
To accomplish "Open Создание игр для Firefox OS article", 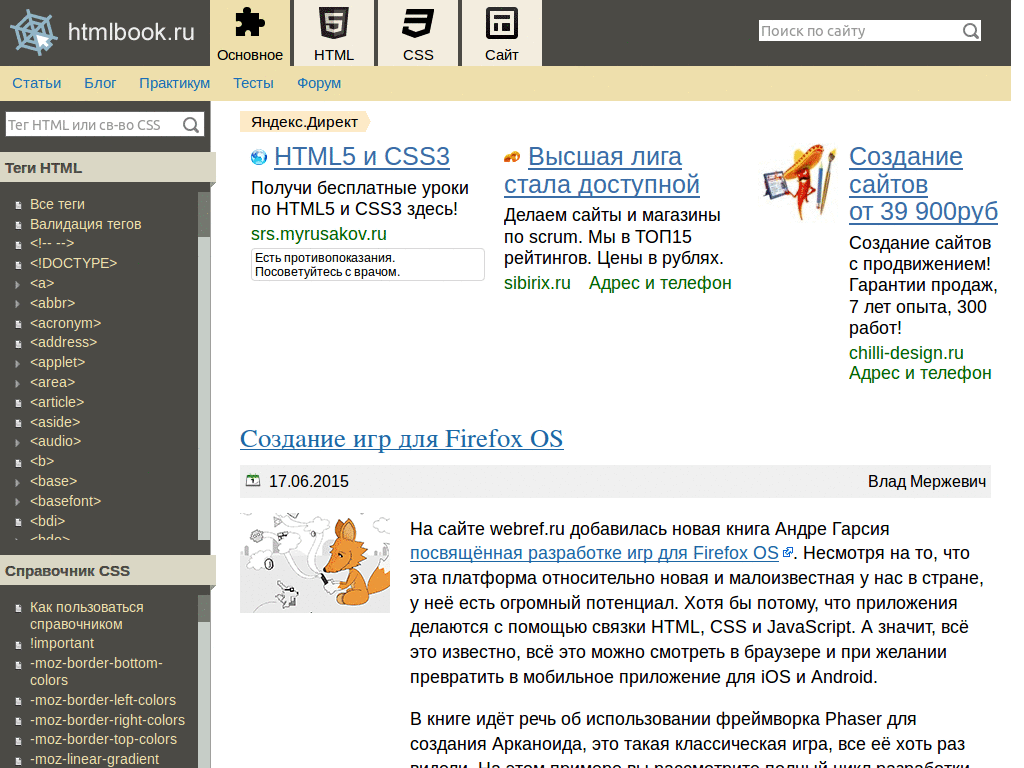I will click(401, 439).
